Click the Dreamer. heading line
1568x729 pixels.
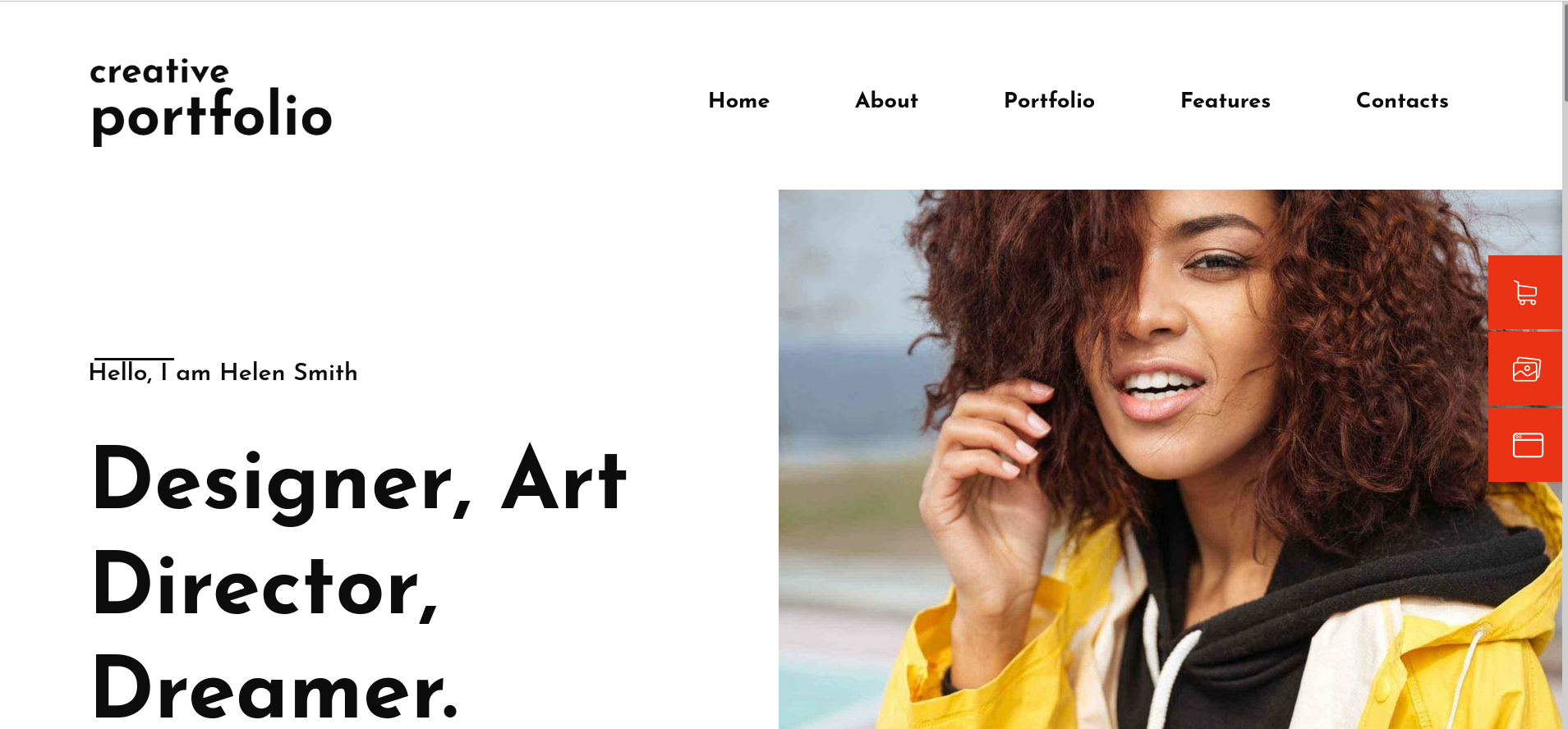[274, 688]
